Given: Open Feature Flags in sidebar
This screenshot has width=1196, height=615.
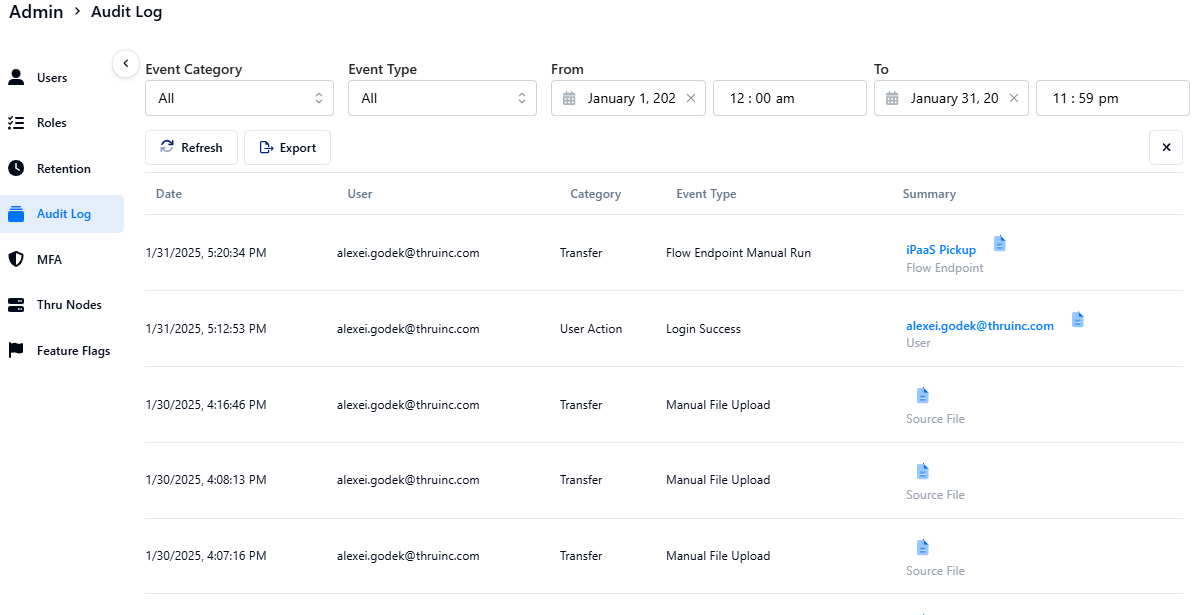Looking at the screenshot, I should (73, 351).
